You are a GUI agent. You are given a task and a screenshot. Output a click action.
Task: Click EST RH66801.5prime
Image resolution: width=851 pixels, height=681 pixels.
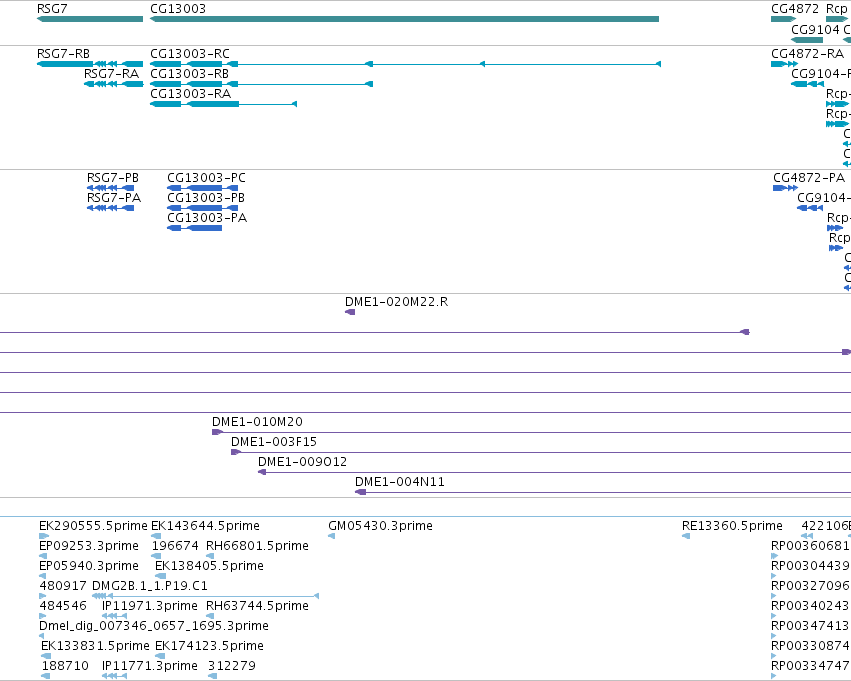(x=210, y=556)
